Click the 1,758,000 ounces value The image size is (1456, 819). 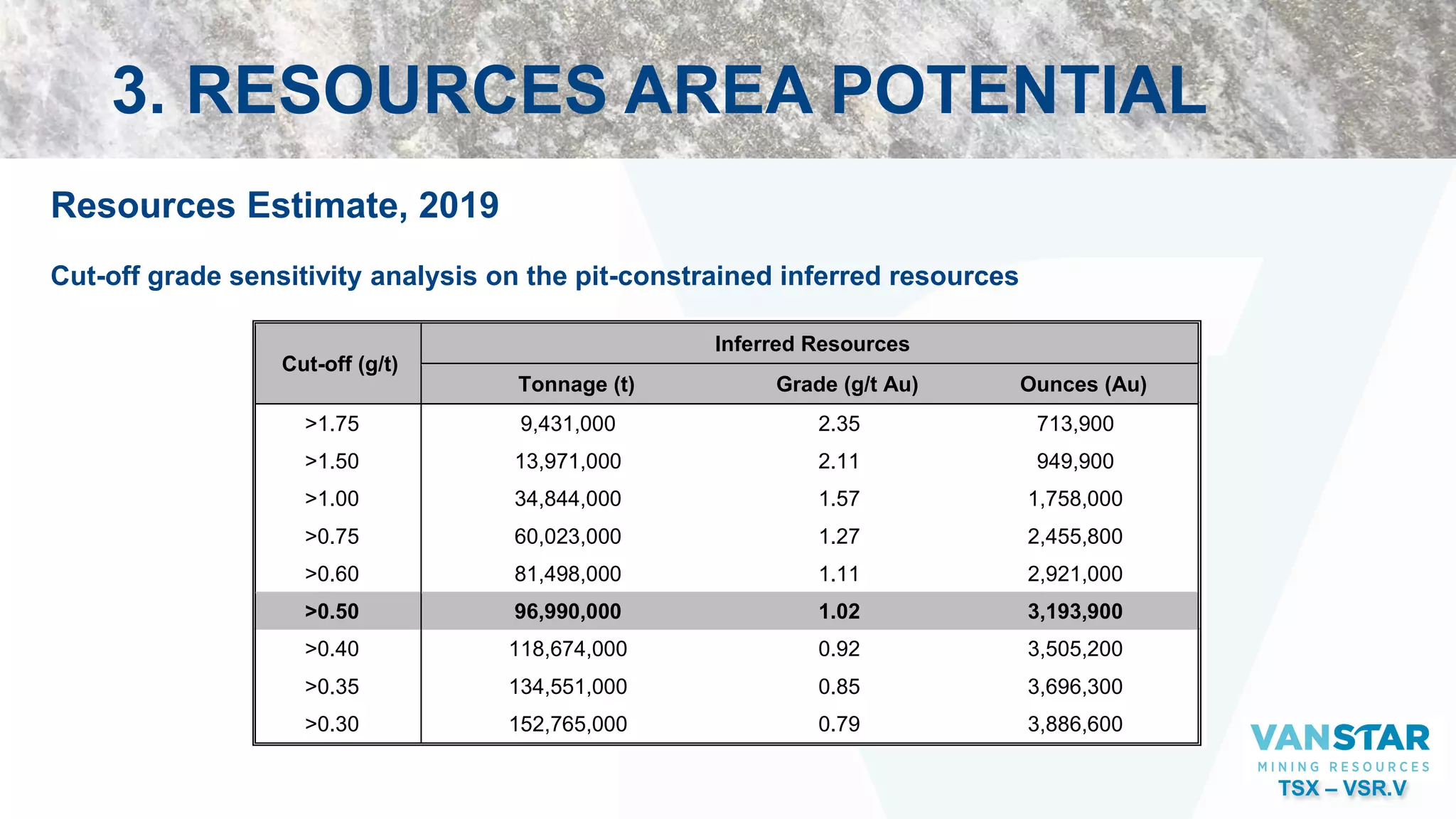pyautogui.click(x=1074, y=499)
